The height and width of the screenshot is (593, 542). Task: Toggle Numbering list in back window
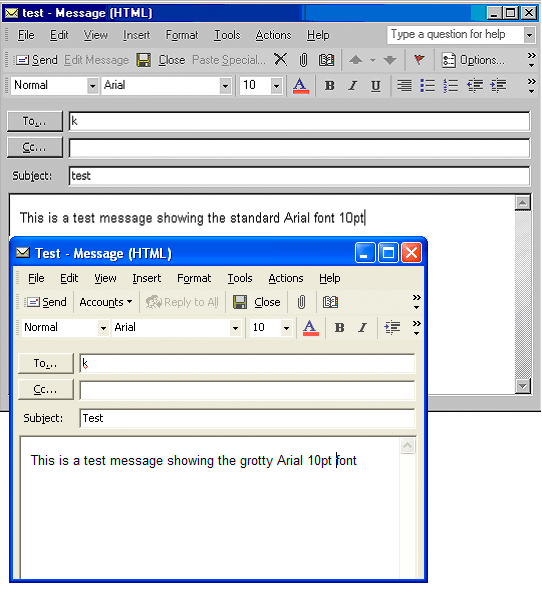click(451, 85)
